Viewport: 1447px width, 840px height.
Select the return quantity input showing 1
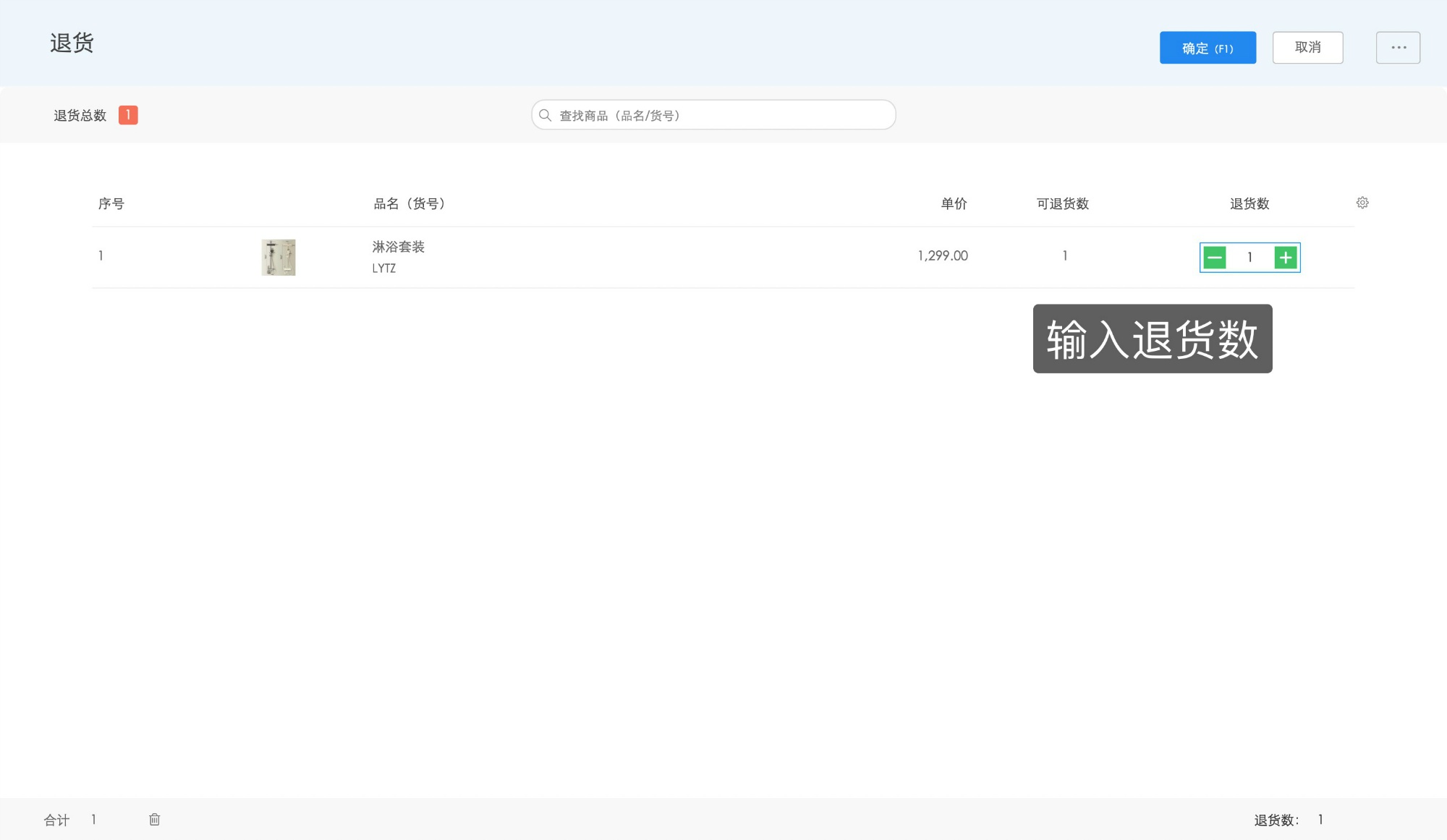pos(1250,257)
